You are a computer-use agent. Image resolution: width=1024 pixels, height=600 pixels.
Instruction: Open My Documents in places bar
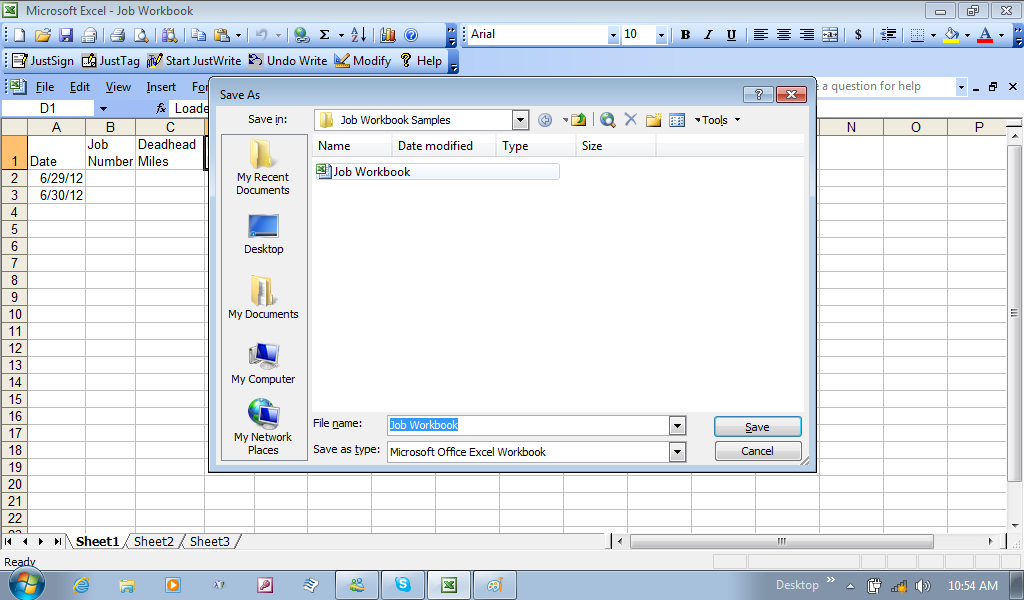pos(263,298)
